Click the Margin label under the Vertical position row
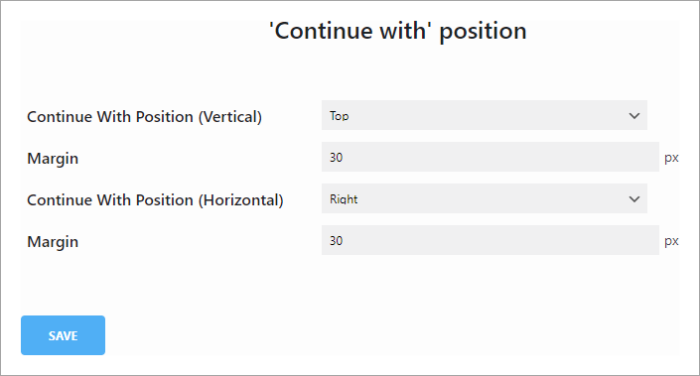Screen dimensions: 700x376 point(53,159)
